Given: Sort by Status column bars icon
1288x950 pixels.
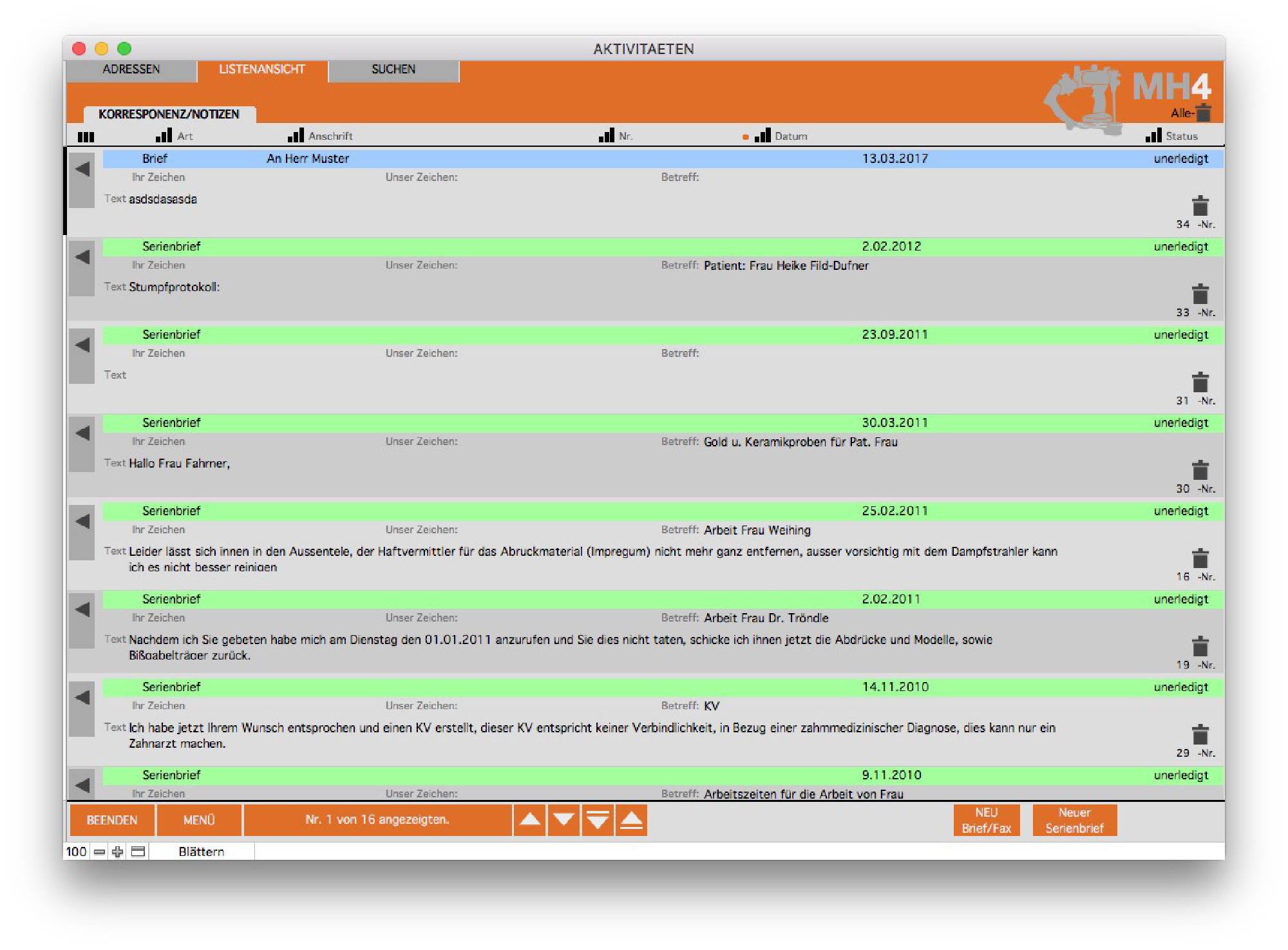Looking at the screenshot, I should [x=1153, y=135].
